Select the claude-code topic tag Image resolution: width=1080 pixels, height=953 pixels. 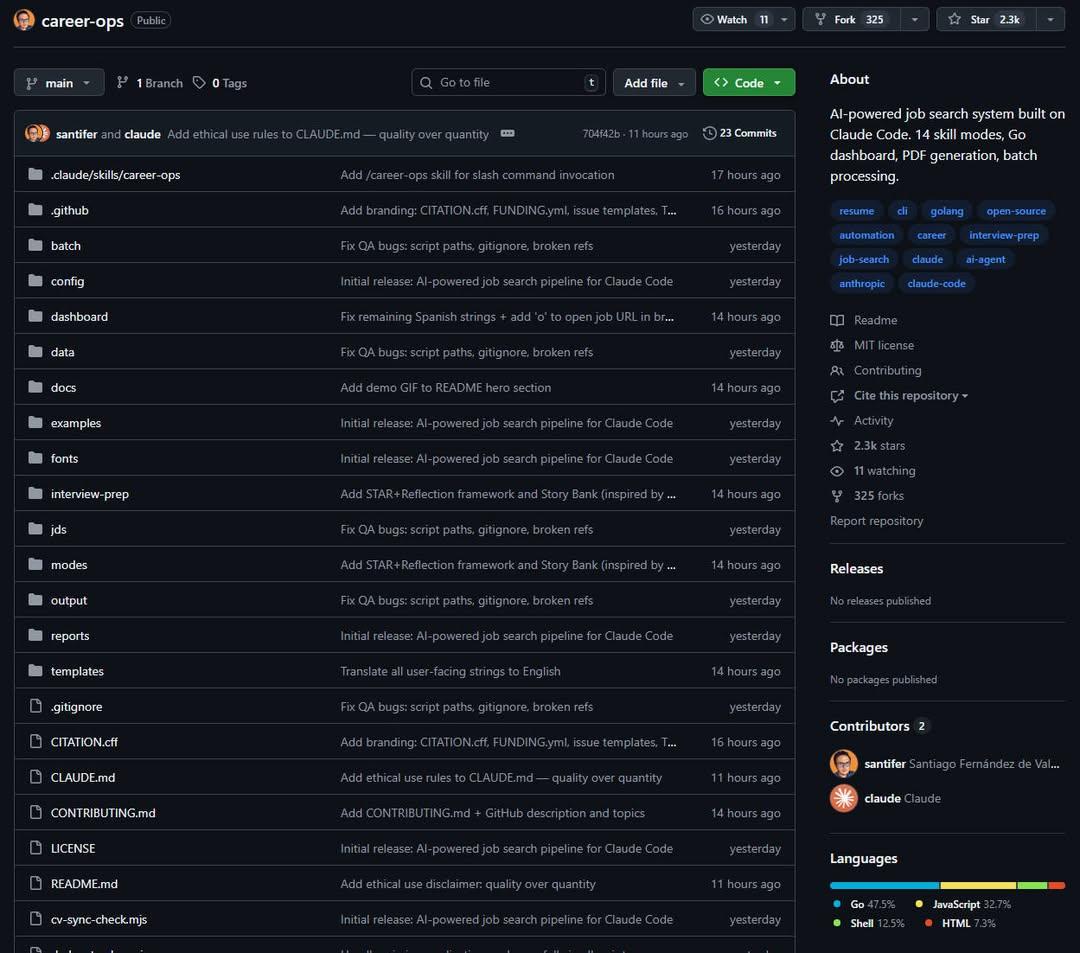click(x=936, y=283)
